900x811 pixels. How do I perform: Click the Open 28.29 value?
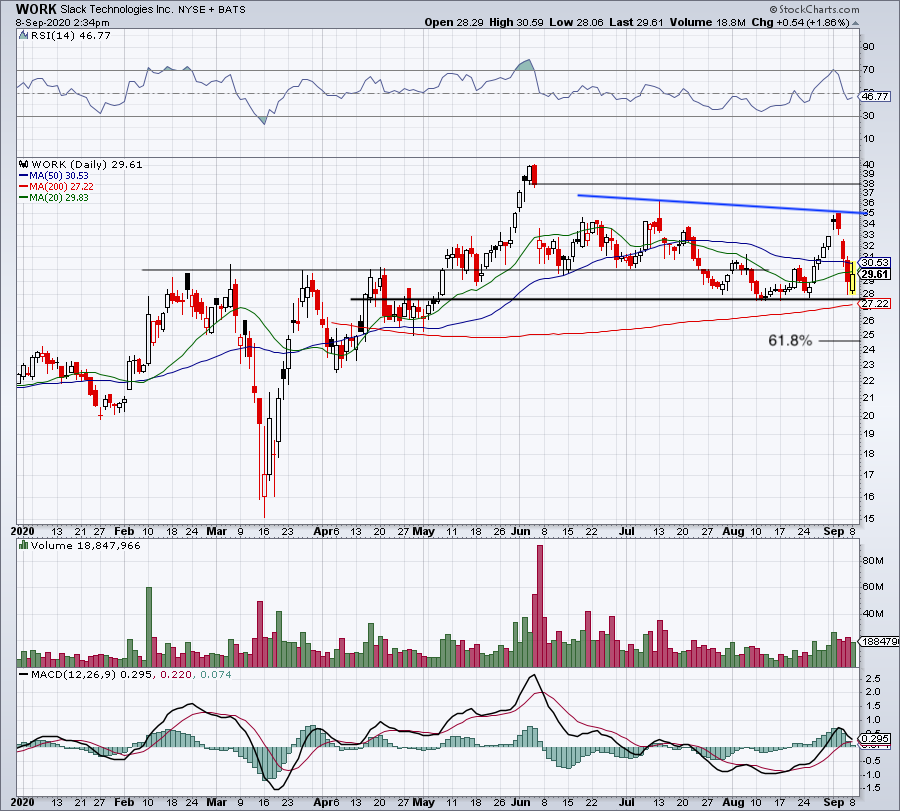pos(454,22)
